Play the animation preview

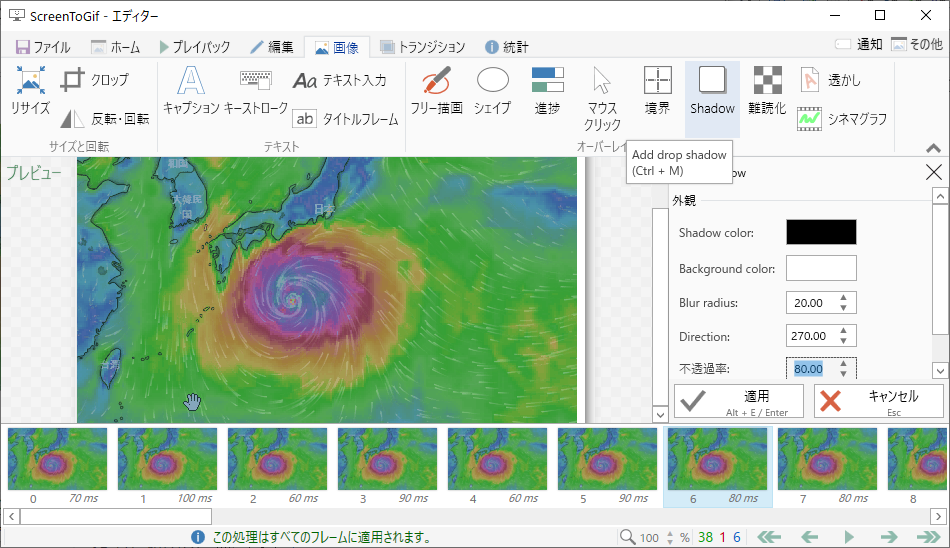[x=849, y=537]
